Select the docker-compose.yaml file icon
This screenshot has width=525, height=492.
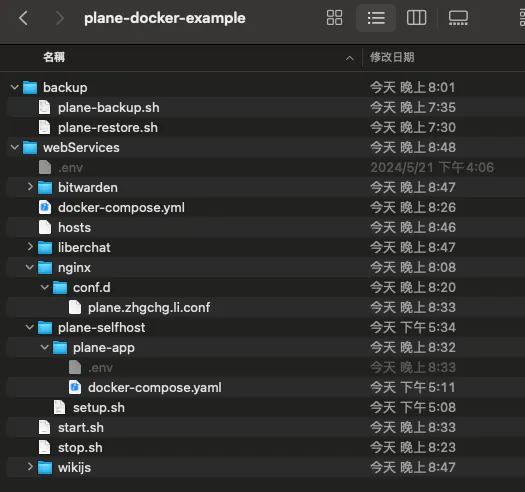(75, 388)
